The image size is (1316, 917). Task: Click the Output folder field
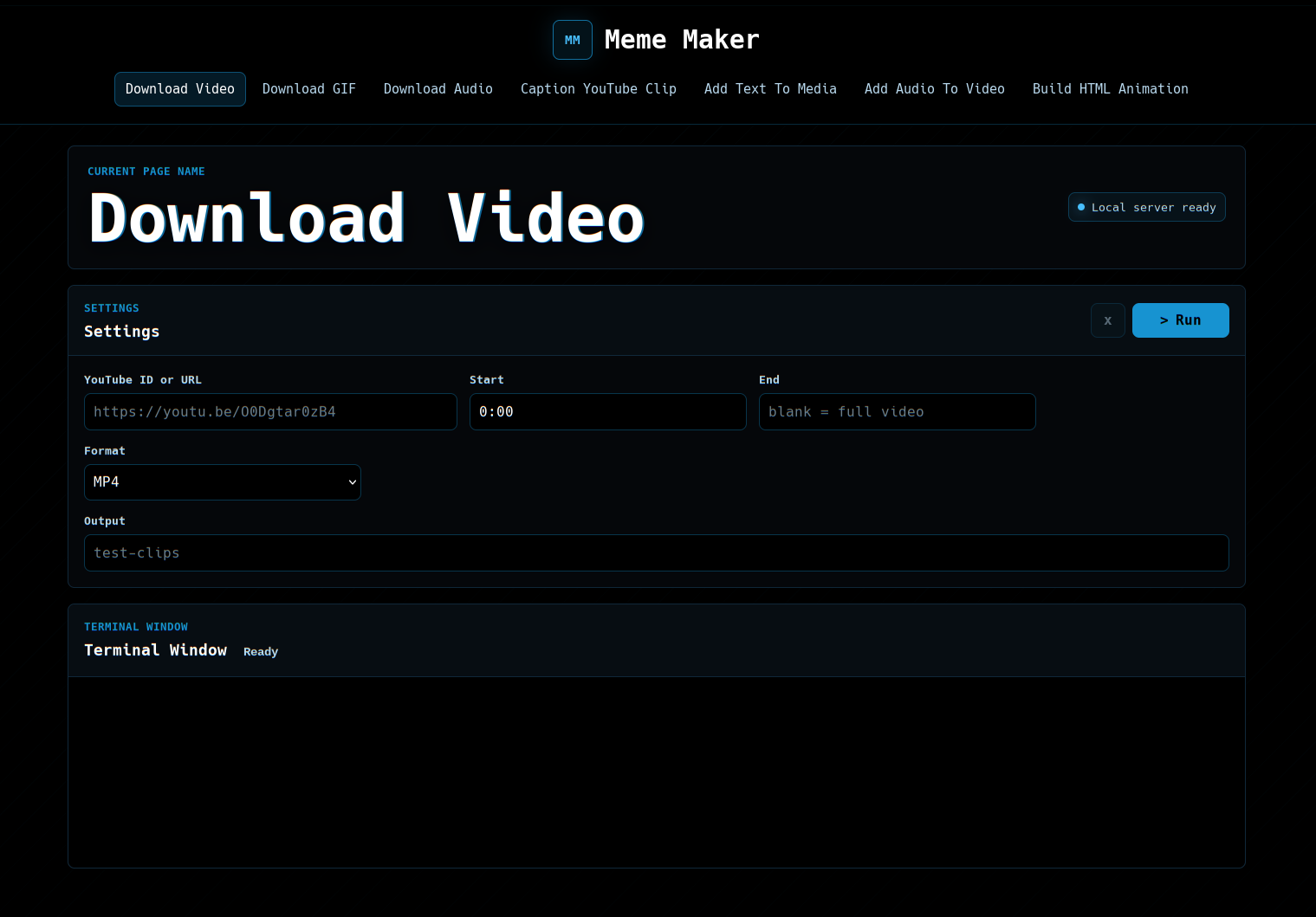coord(657,553)
